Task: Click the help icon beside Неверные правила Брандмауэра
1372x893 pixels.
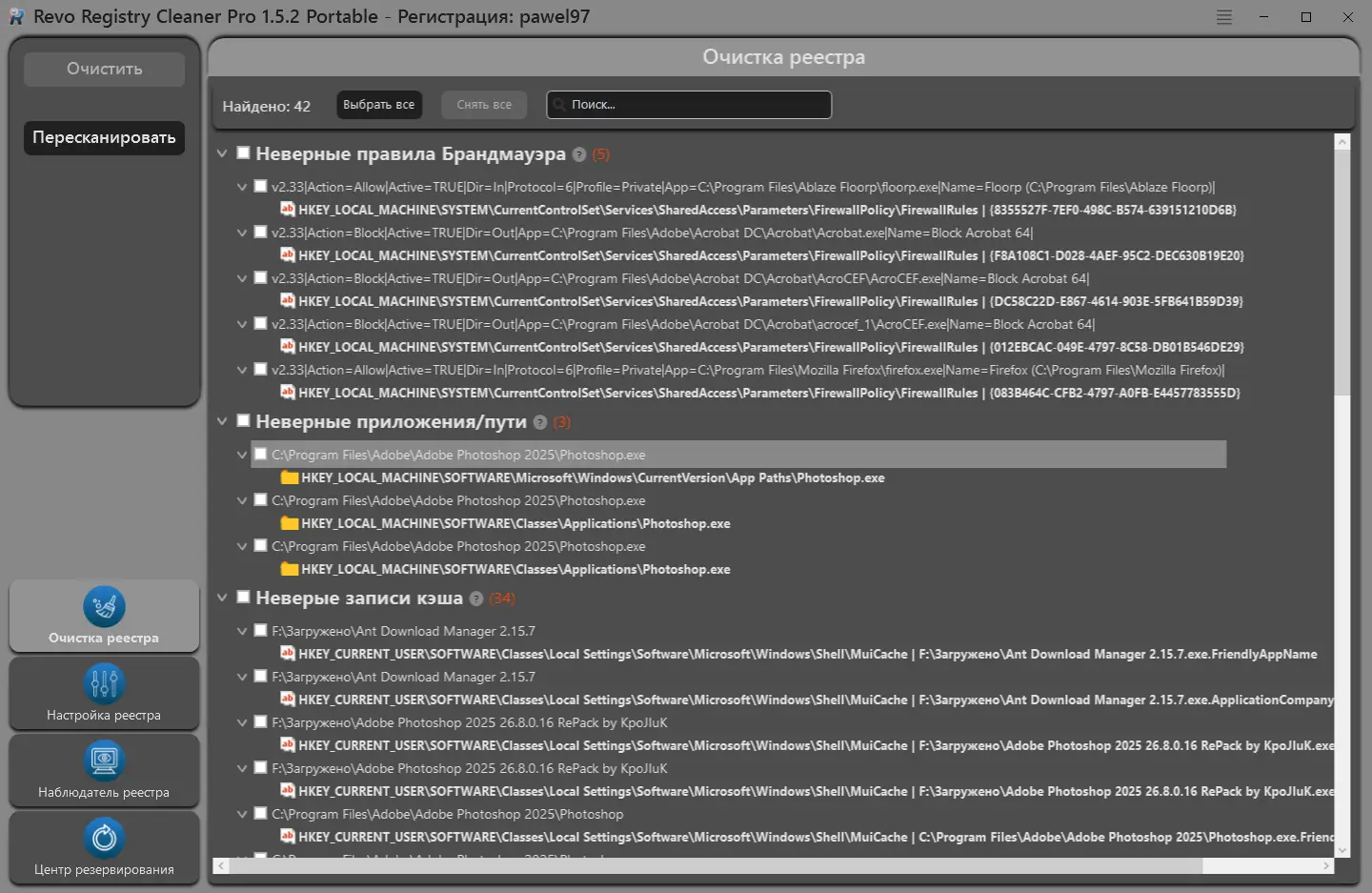Action: (x=579, y=154)
